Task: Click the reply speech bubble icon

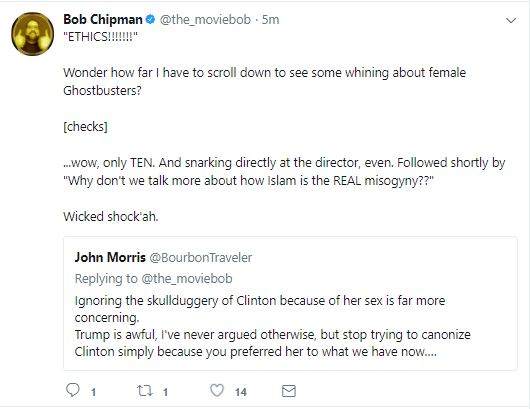Action: [72, 390]
